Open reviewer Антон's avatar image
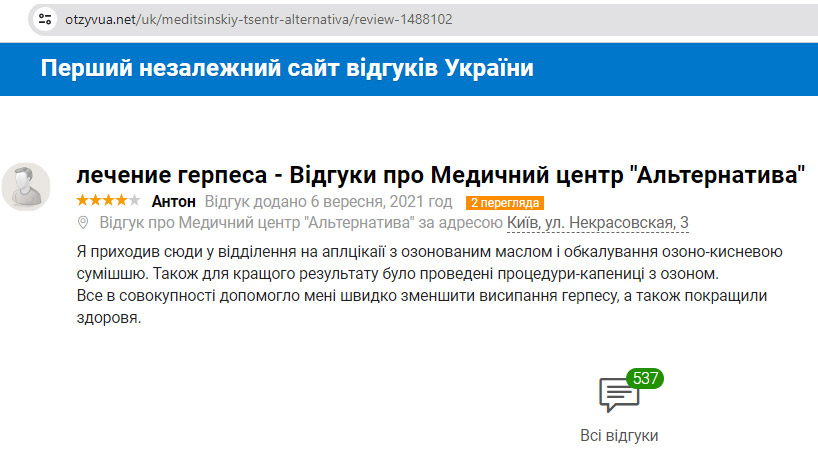The width and height of the screenshot is (818, 461). pos(27,186)
